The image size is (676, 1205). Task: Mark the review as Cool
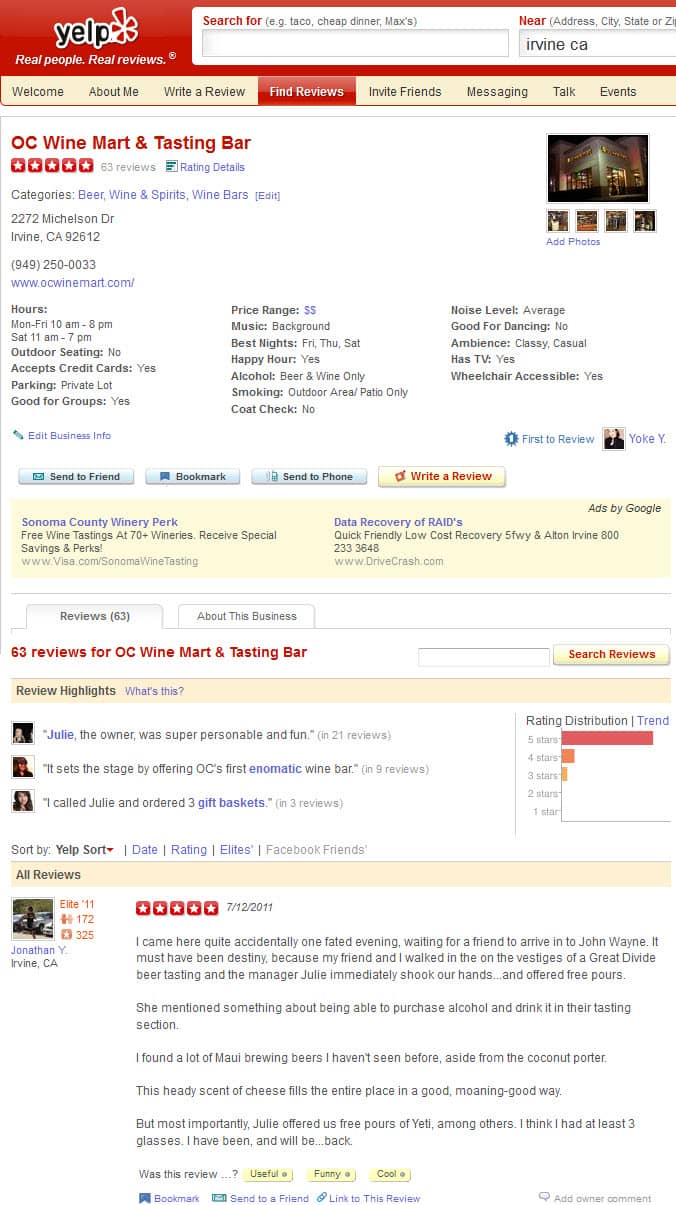tap(389, 1174)
